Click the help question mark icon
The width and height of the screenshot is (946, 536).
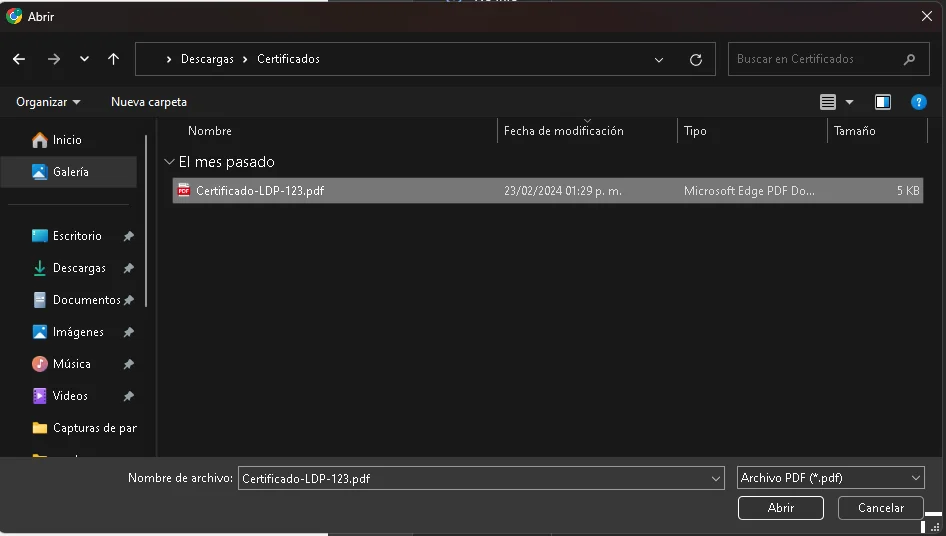coord(918,102)
